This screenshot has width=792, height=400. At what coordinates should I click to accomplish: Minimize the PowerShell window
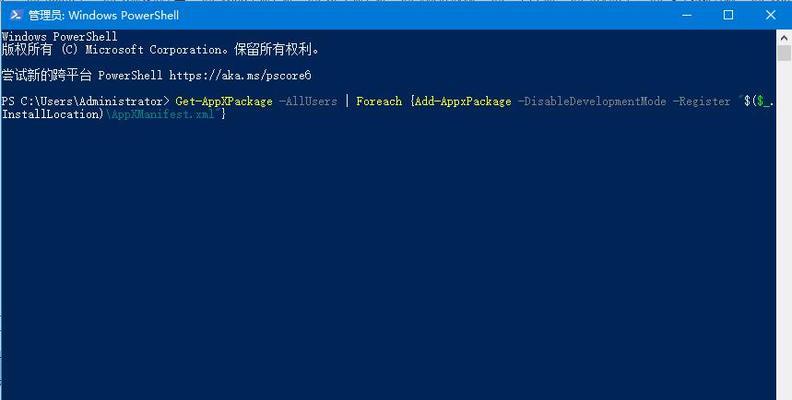(687, 15)
